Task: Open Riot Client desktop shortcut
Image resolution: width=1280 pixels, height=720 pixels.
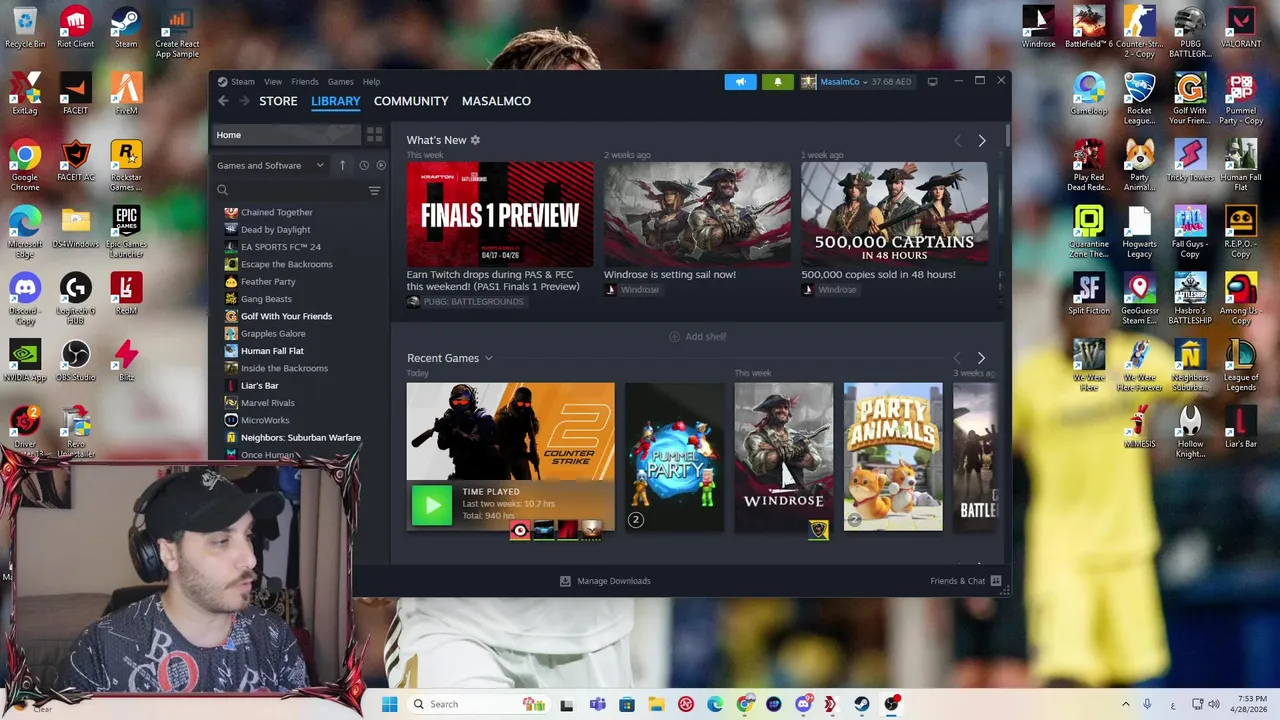Action: [x=76, y=29]
